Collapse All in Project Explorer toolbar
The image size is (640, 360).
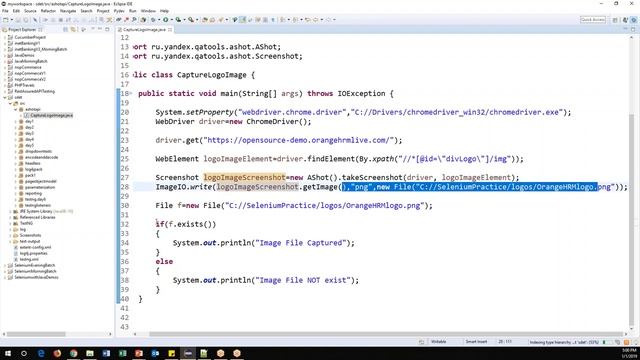[x=65, y=29]
